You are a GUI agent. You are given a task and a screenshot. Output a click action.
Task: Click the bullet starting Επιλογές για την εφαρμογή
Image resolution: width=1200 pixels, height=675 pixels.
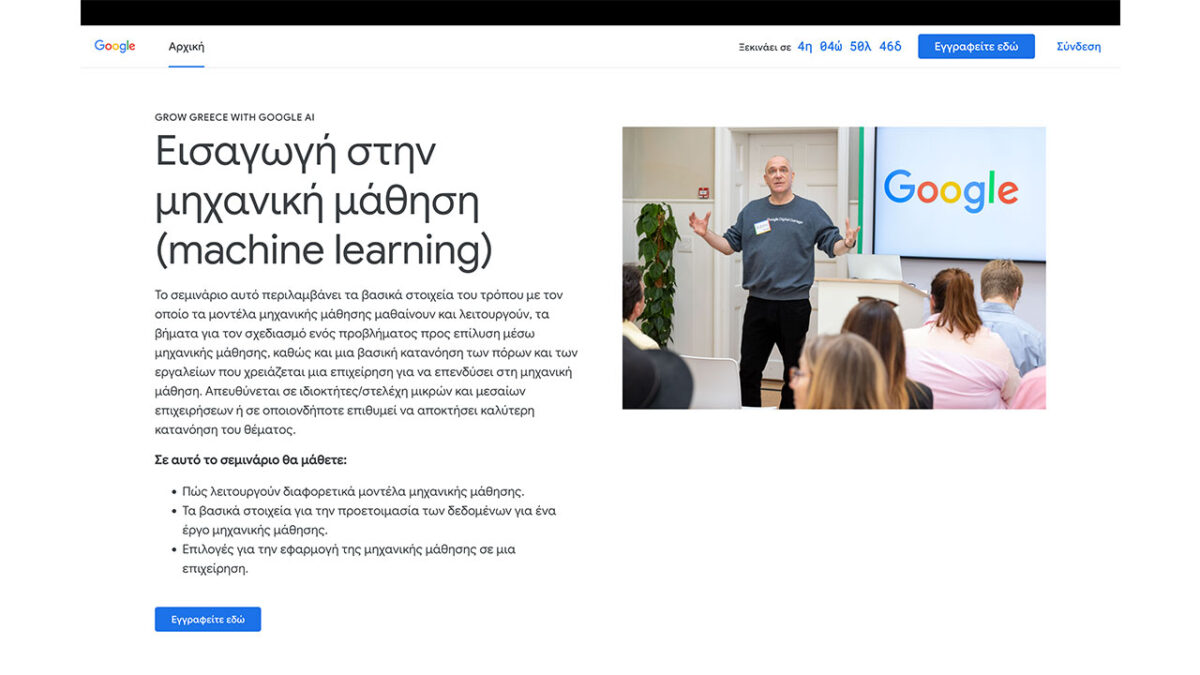coord(349,559)
